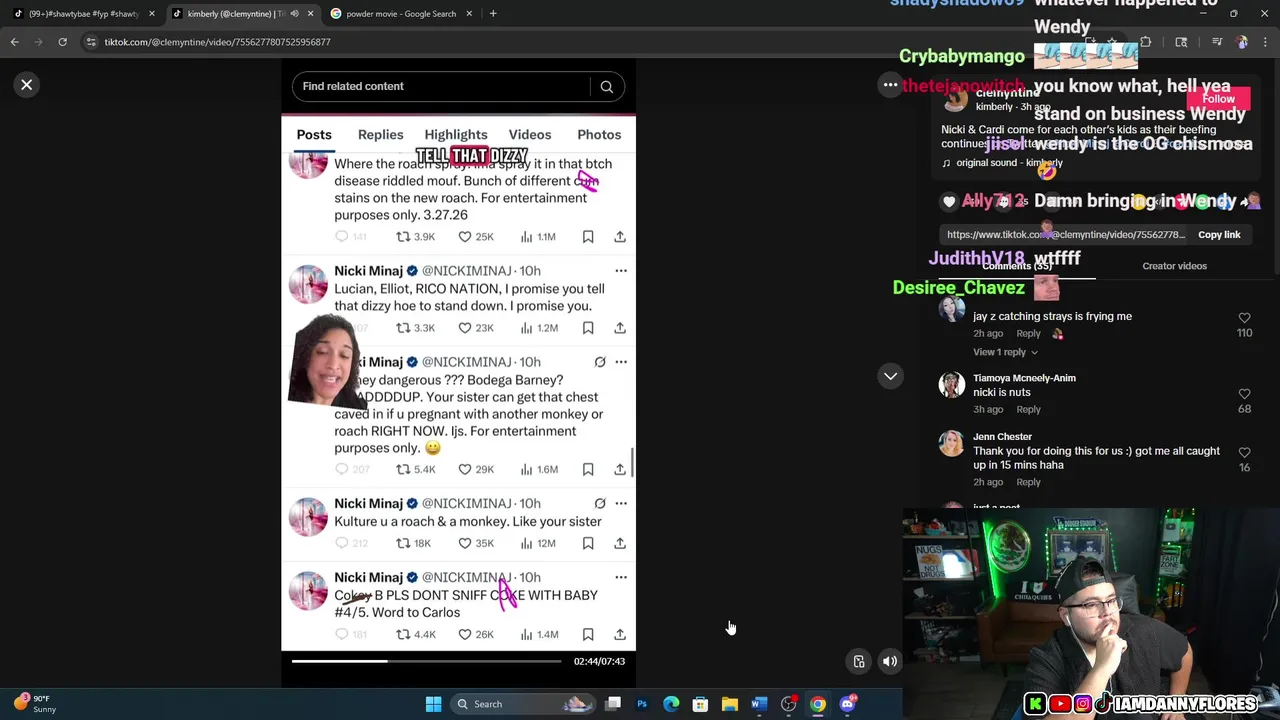This screenshot has width=1280, height=720.
Task: Go back with the browser back arrow
Action: (14, 42)
